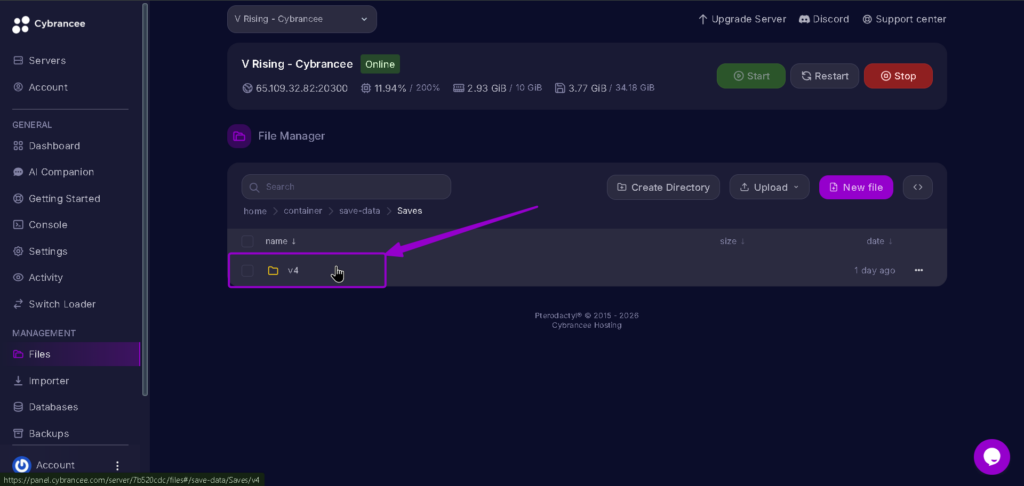Open the Console page
1024x486 pixels.
[40, 225]
